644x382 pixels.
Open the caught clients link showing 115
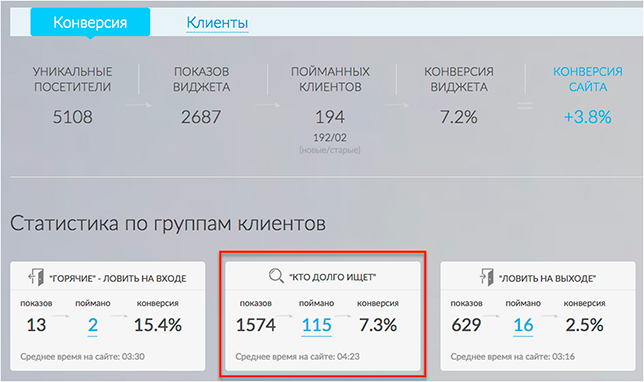(x=316, y=325)
